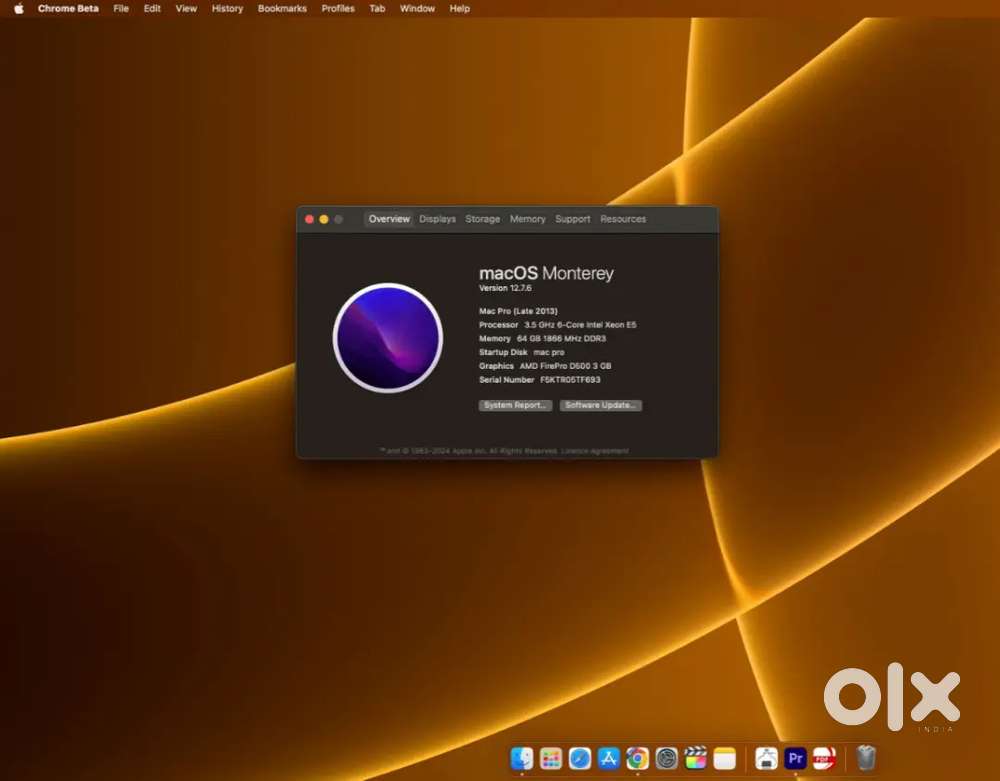The width and height of the screenshot is (1000, 781).
Task: Click the Chrome icon in the dock
Action: tap(638, 758)
